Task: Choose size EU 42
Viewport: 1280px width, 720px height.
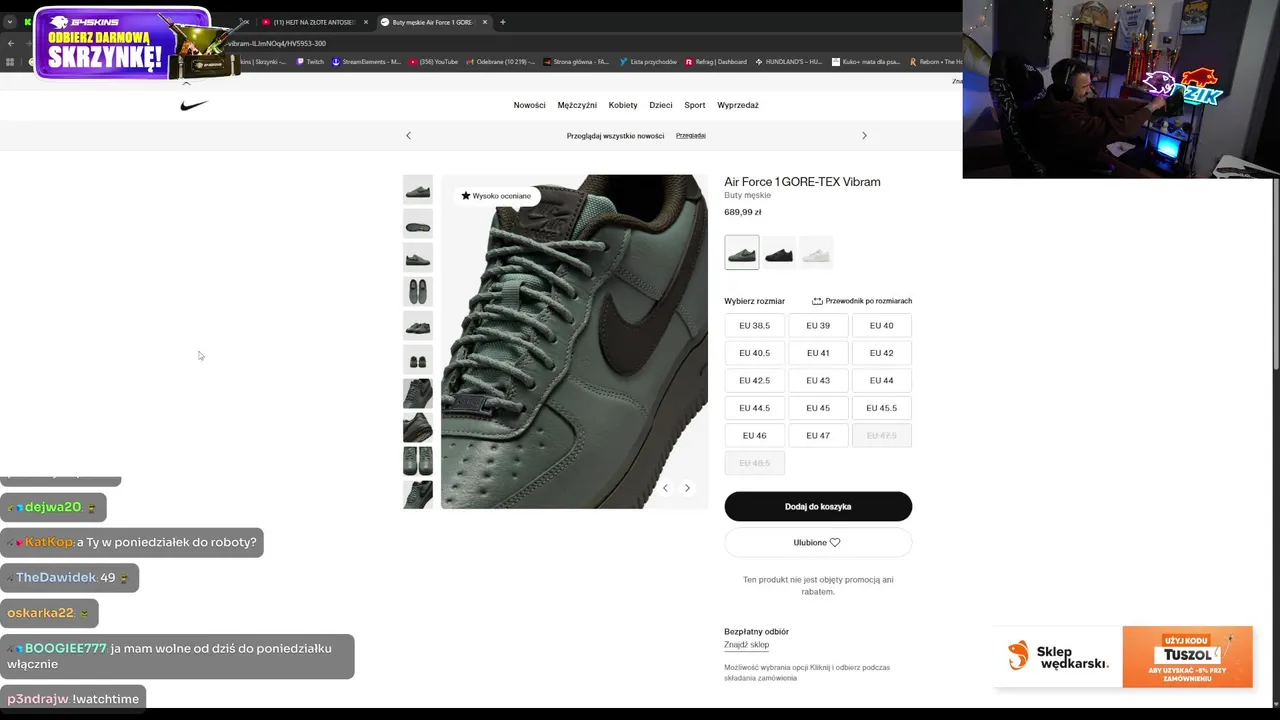Action: click(x=881, y=353)
